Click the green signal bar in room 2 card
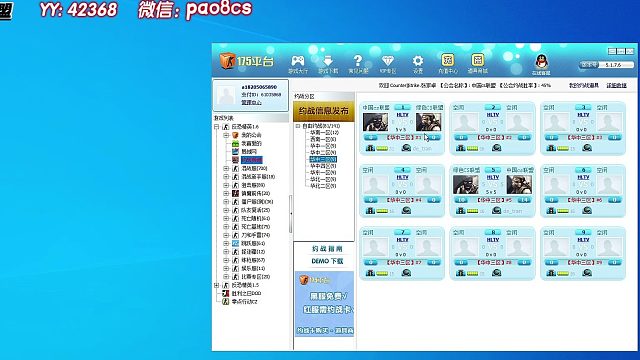The width and height of the screenshot is (640, 360). [472, 148]
